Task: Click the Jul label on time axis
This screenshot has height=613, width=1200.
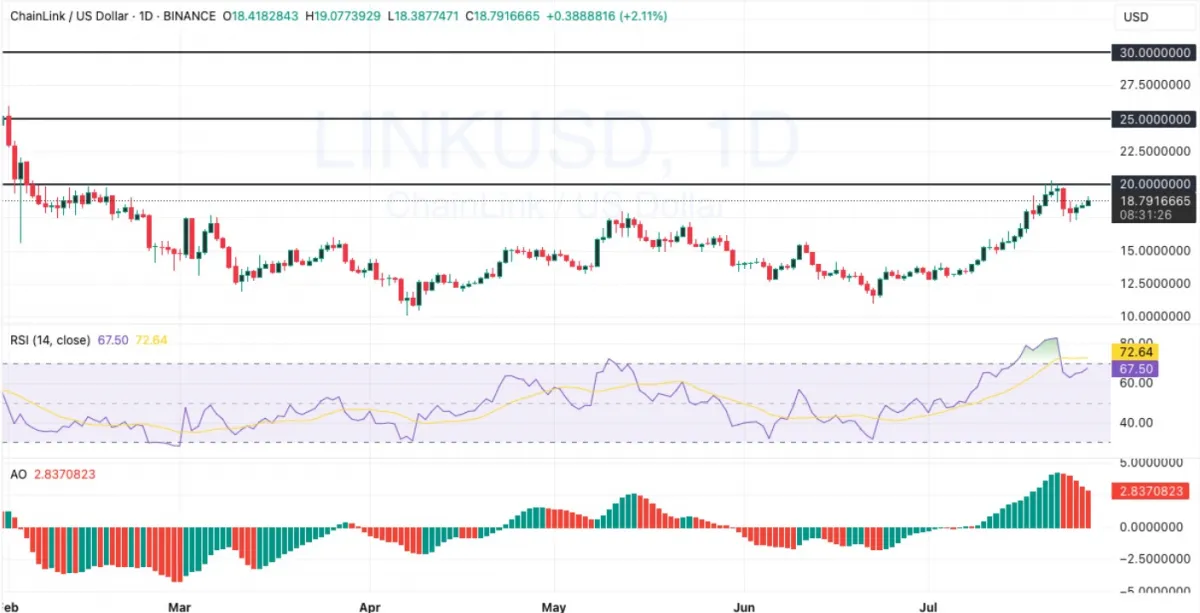Action: pos(926,606)
